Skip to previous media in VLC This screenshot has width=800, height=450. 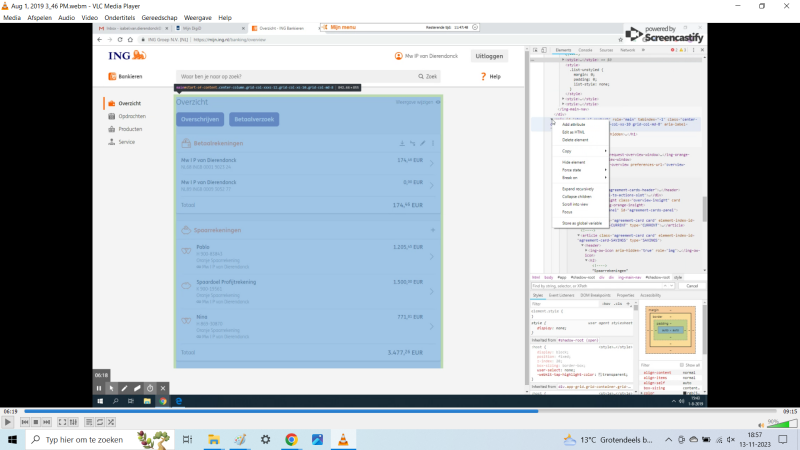point(25,423)
